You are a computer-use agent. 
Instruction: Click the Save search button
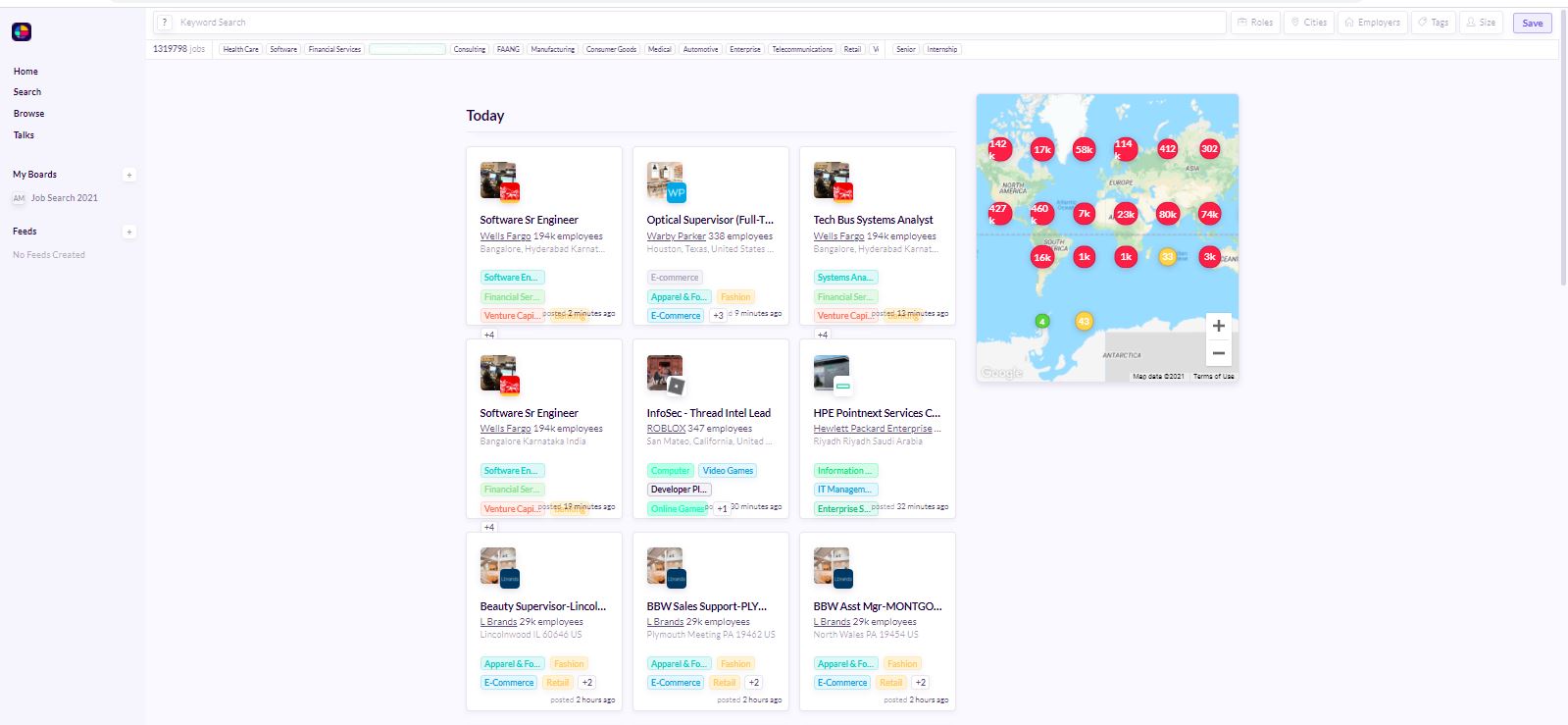click(x=1532, y=24)
